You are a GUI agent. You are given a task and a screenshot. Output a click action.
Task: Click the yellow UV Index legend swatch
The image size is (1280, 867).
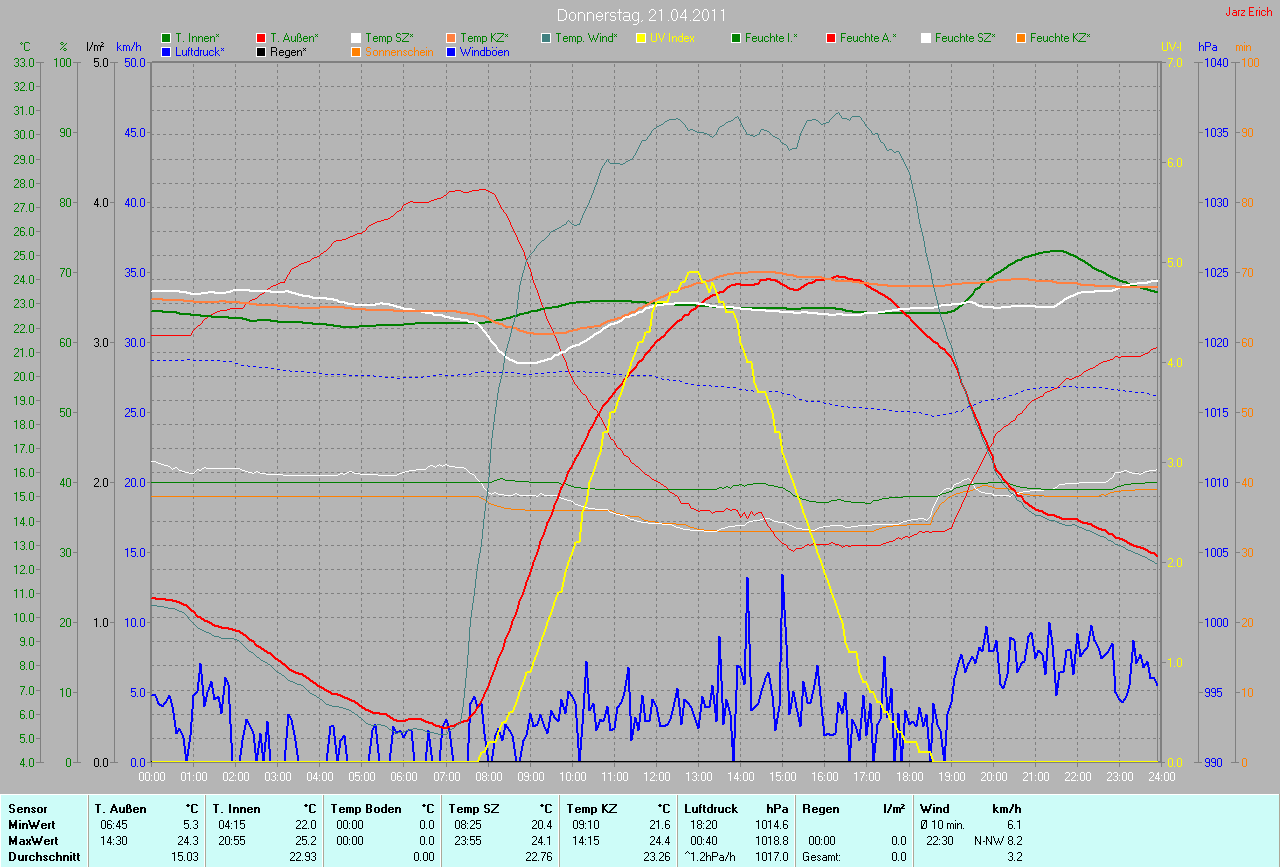[x=641, y=37]
